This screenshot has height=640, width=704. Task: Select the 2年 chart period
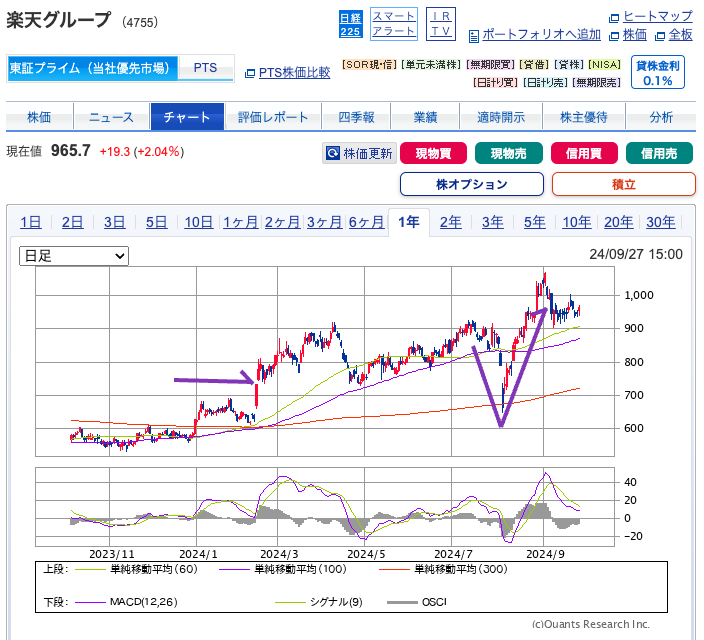[x=451, y=222]
